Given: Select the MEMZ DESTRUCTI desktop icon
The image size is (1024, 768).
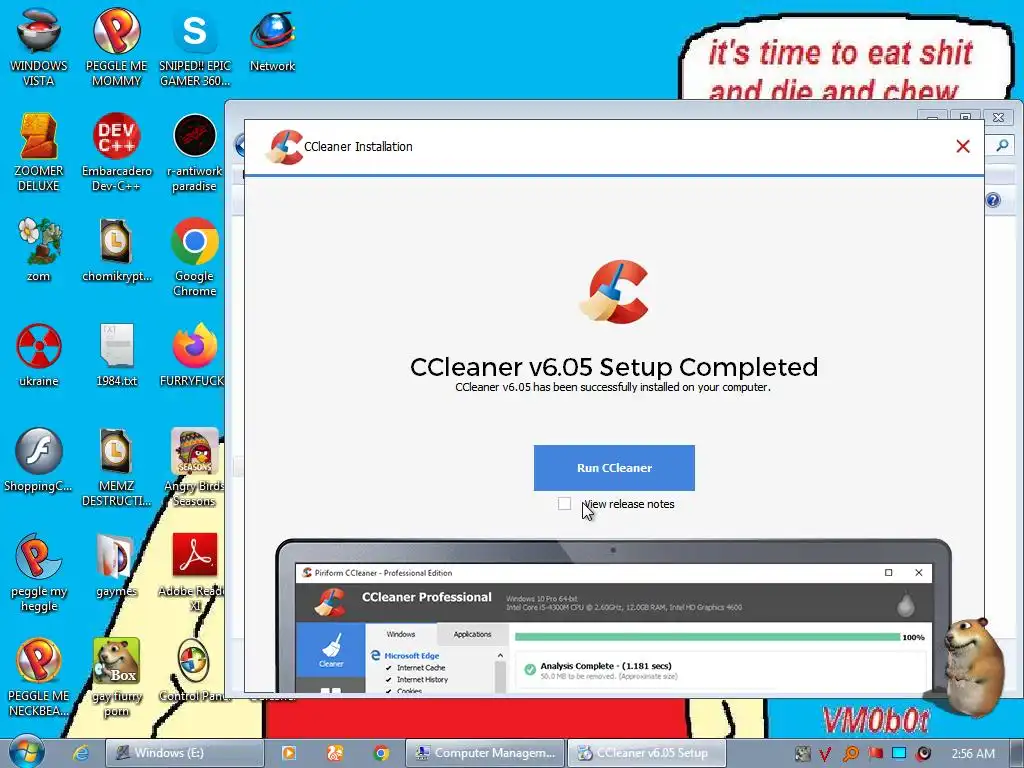Looking at the screenshot, I should pyautogui.click(x=116, y=466).
